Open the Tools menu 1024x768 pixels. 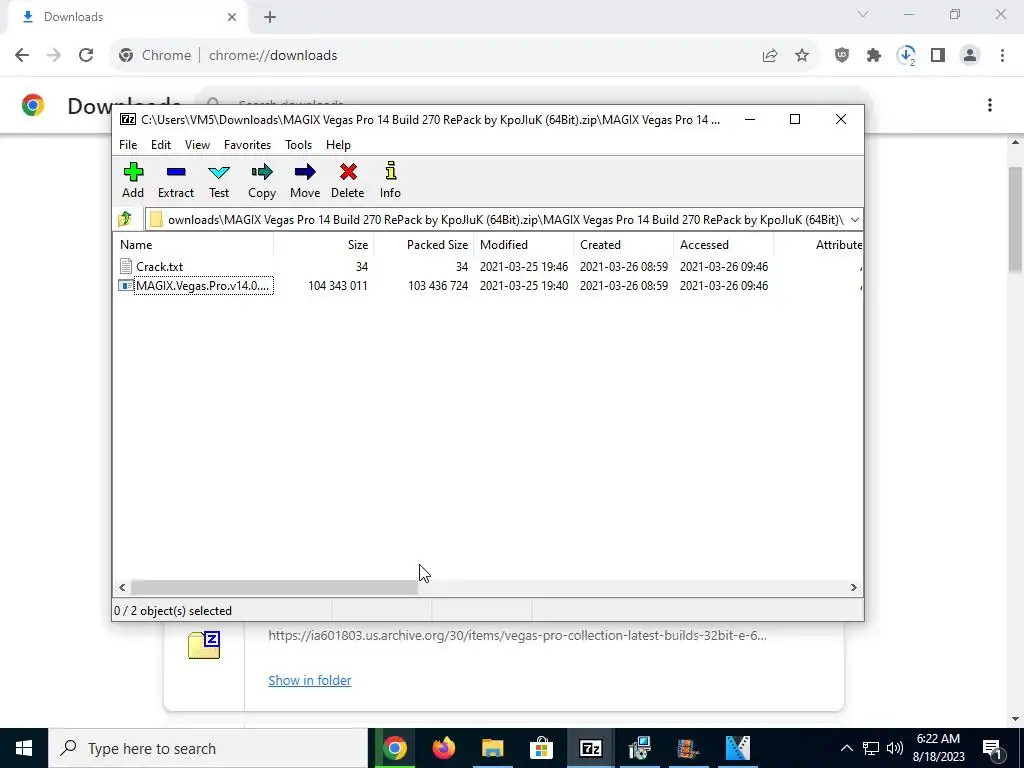[x=298, y=145]
